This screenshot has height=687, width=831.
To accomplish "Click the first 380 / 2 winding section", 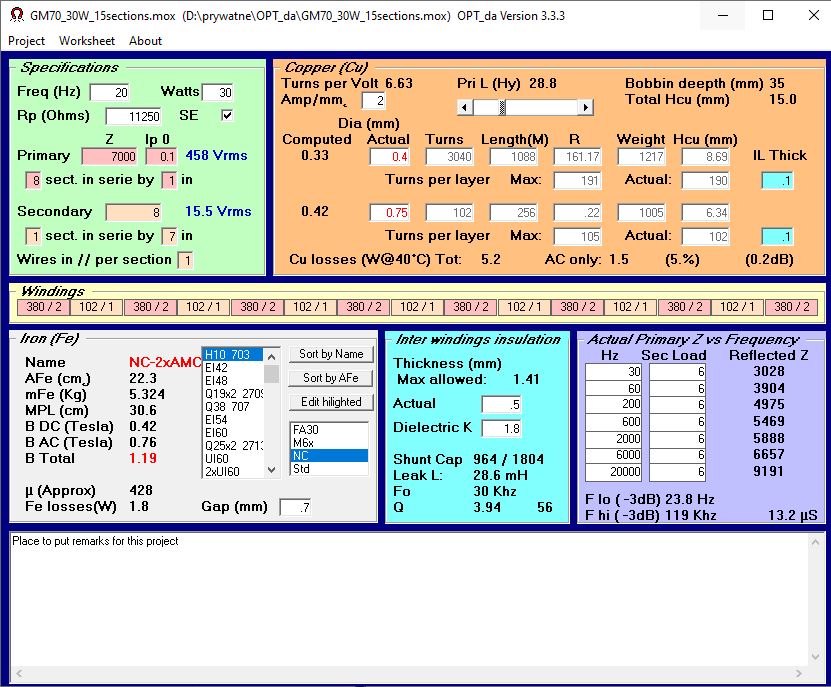I will pyautogui.click(x=43, y=307).
